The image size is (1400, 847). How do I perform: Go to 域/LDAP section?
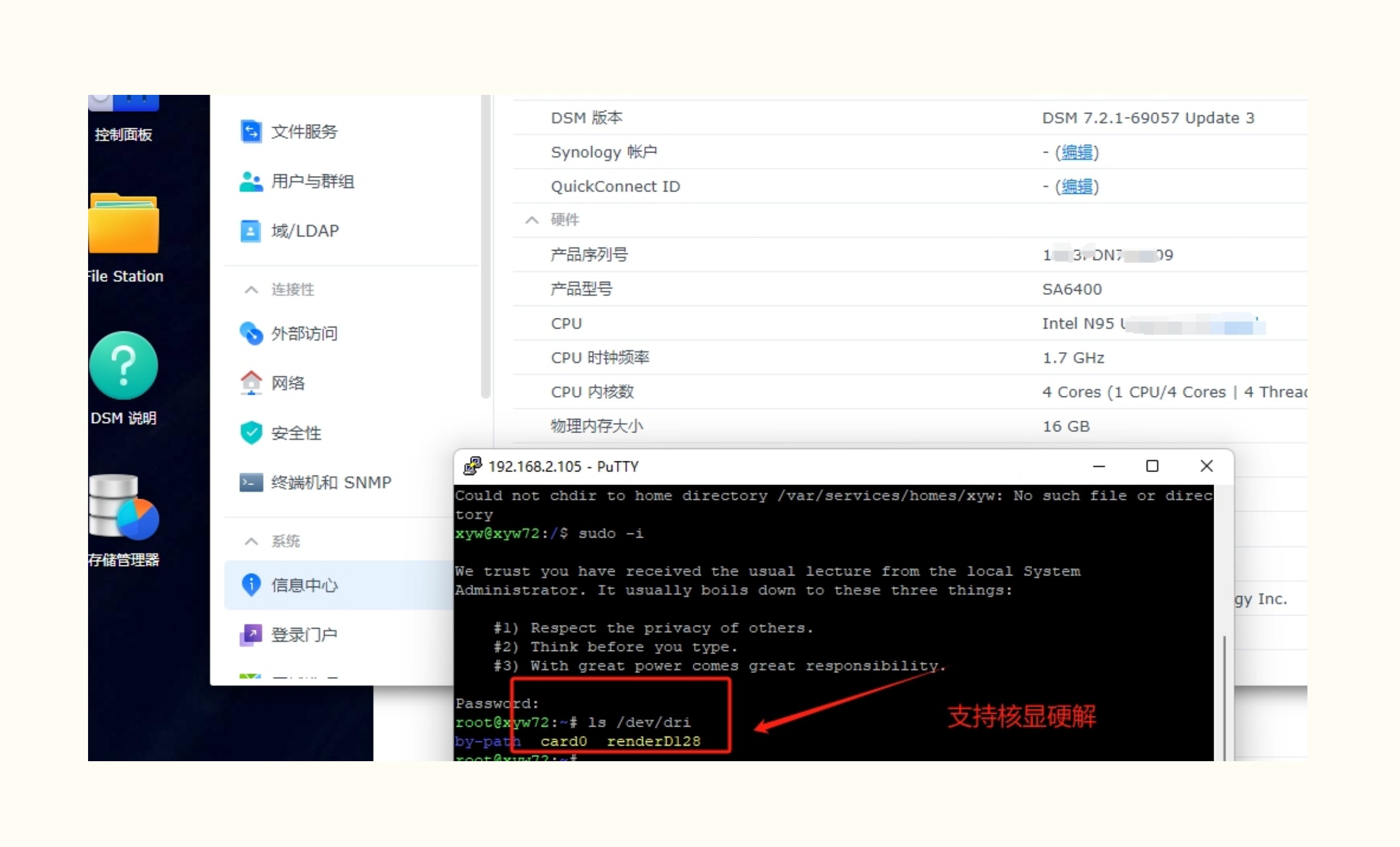[x=304, y=231]
